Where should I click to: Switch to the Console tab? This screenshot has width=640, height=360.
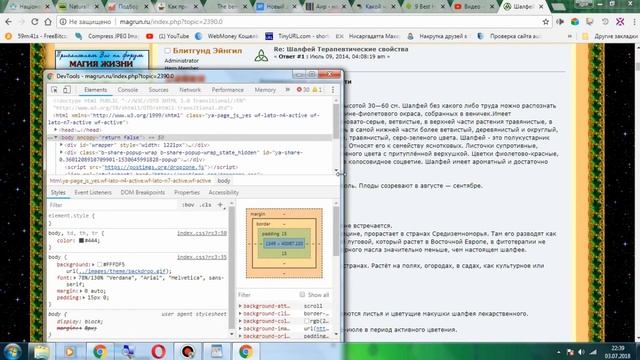pos(128,90)
